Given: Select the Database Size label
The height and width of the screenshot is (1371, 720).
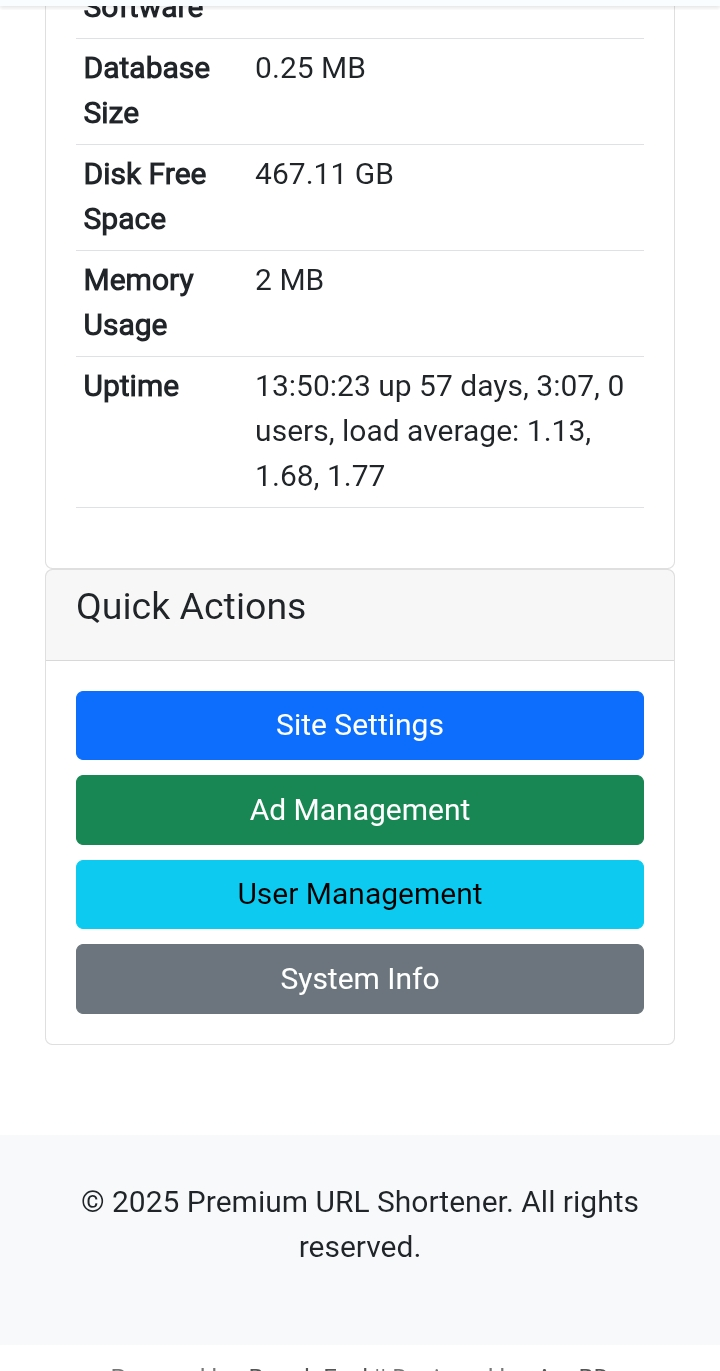Looking at the screenshot, I should pos(147,90).
